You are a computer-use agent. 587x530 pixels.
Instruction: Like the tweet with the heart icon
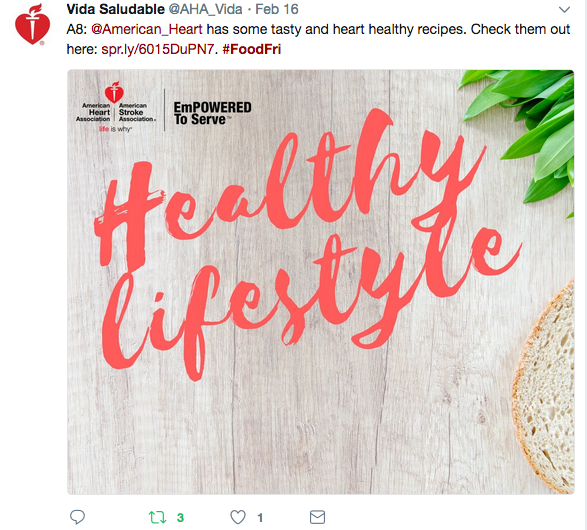[238, 517]
